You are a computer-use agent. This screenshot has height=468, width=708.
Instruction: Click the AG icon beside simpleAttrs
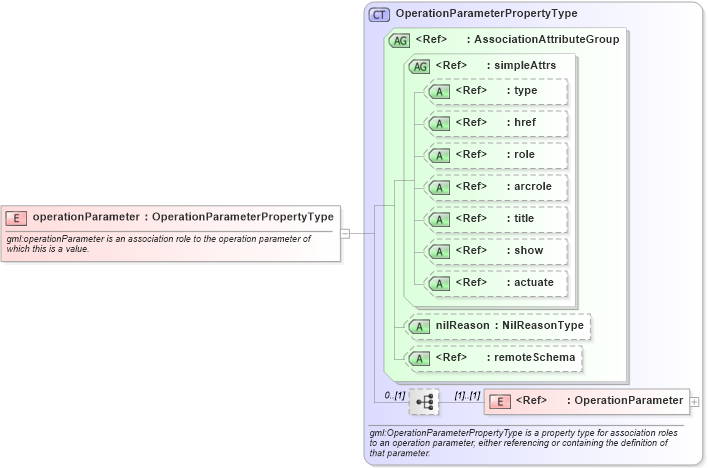click(419, 66)
